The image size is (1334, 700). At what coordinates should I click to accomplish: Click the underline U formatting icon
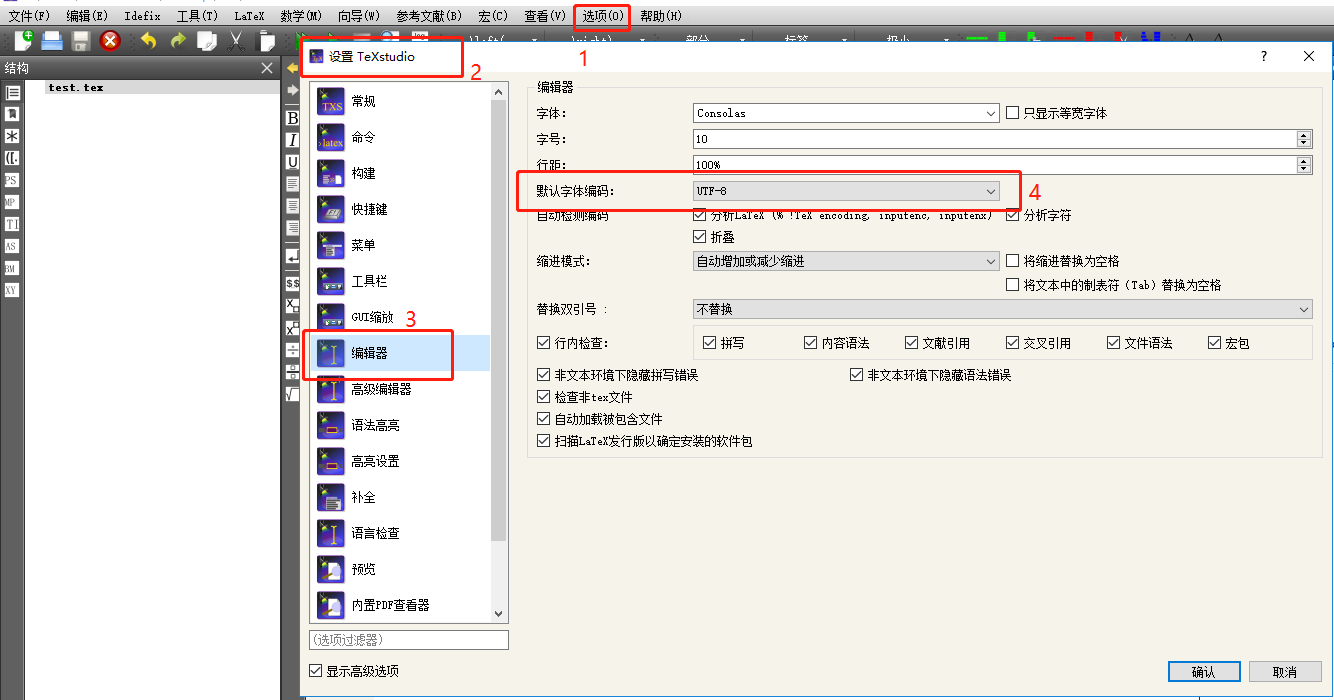click(x=292, y=162)
